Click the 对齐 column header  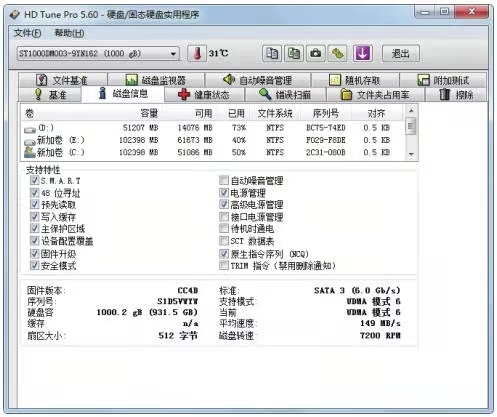tap(376, 113)
